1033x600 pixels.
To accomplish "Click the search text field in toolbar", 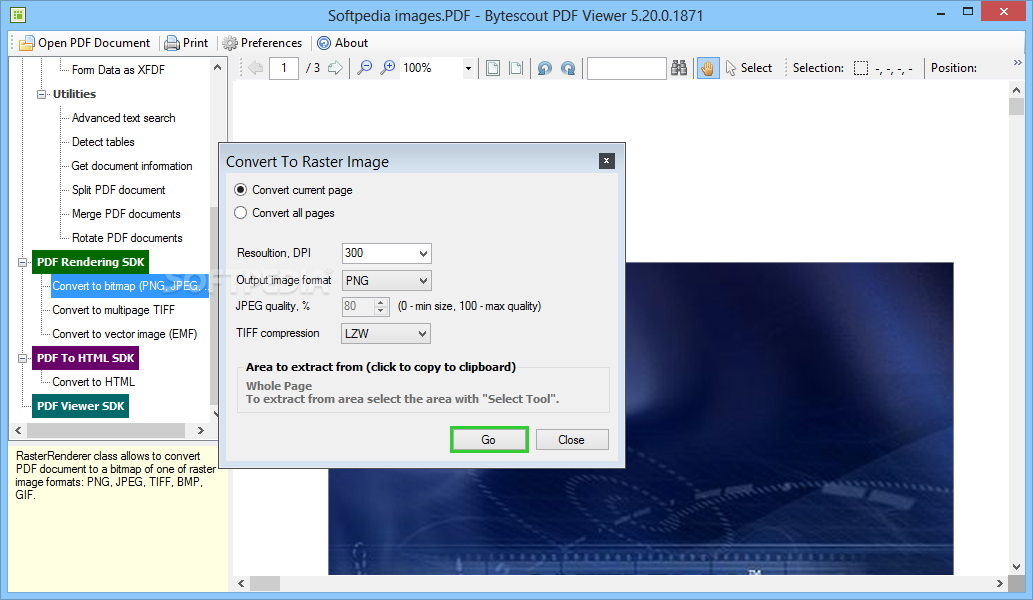I will [627, 68].
